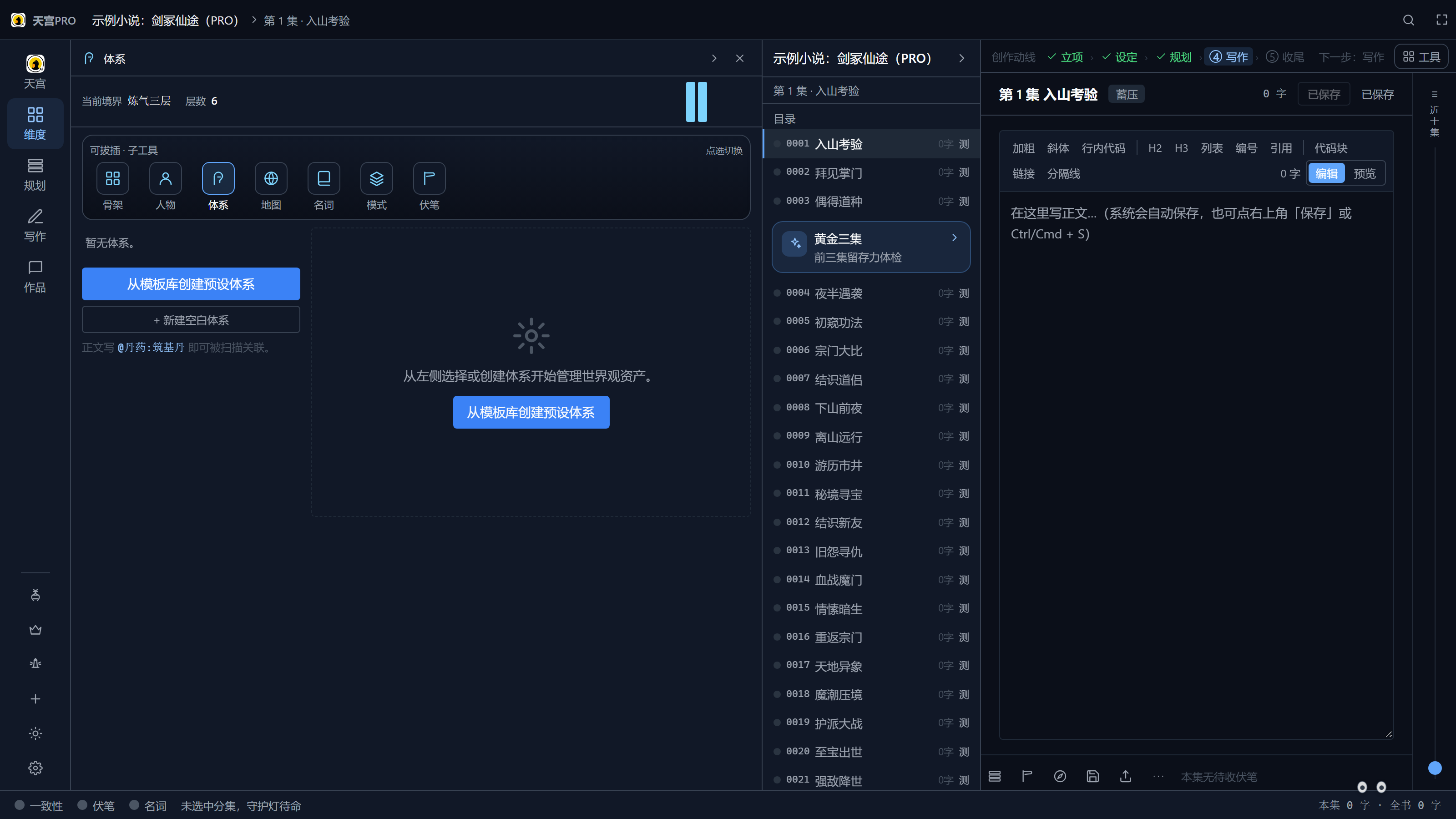Open chapter 0004 夜半遇袭
The image size is (1456, 819).
pyautogui.click(x=871, y=293)
